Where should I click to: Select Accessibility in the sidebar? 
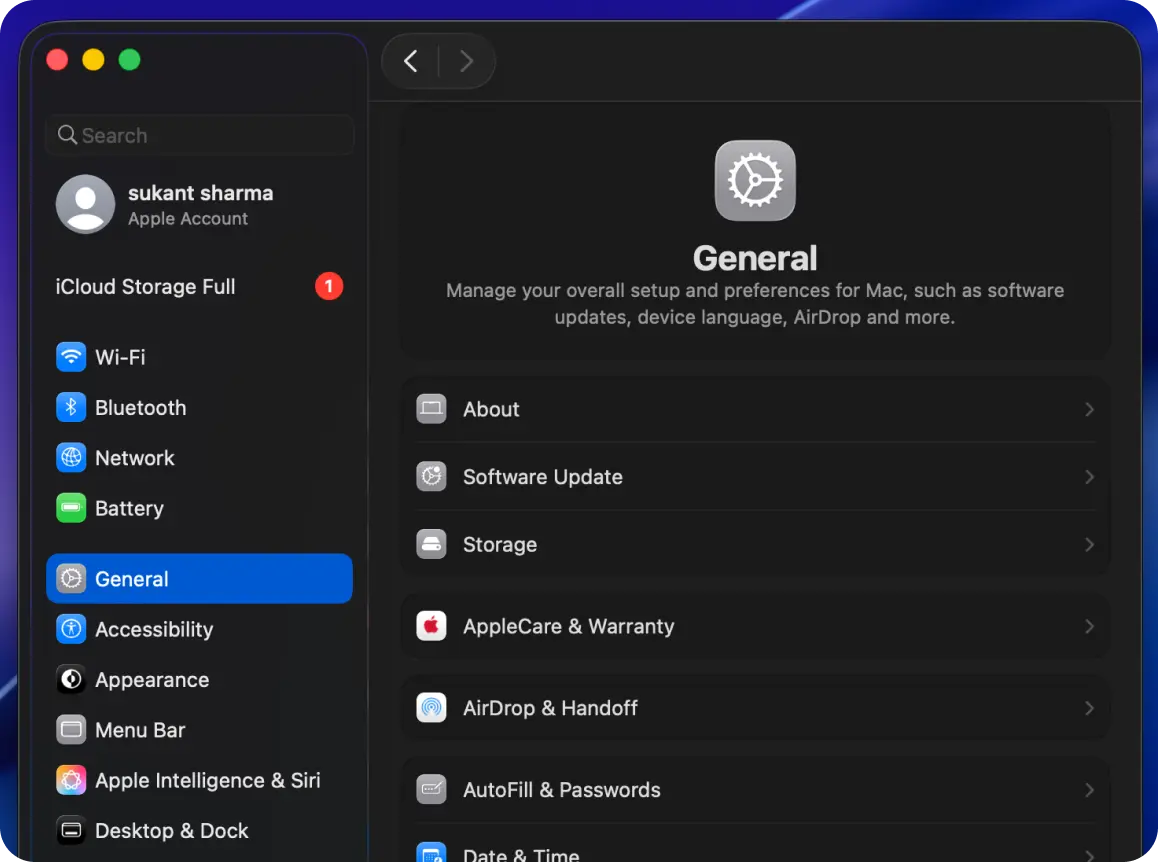click(199, 629)
